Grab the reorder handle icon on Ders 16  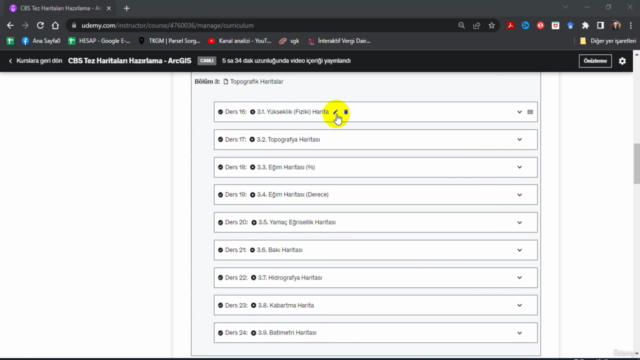pyautogui.click(x=530, y=112)
